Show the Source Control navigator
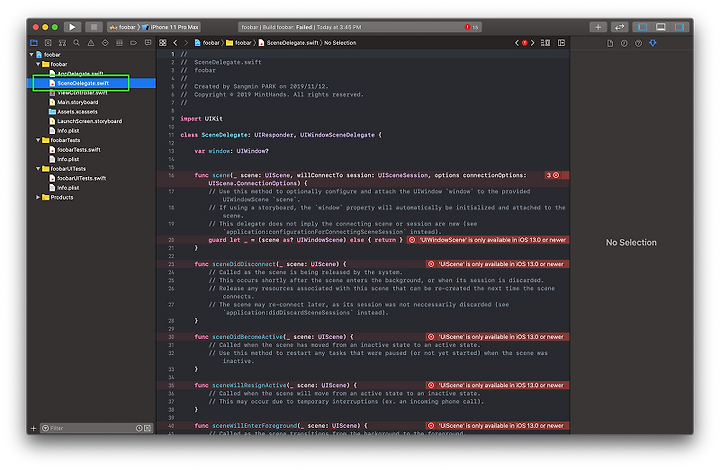This screenshot has width=720, height=470. click(48, 43)
